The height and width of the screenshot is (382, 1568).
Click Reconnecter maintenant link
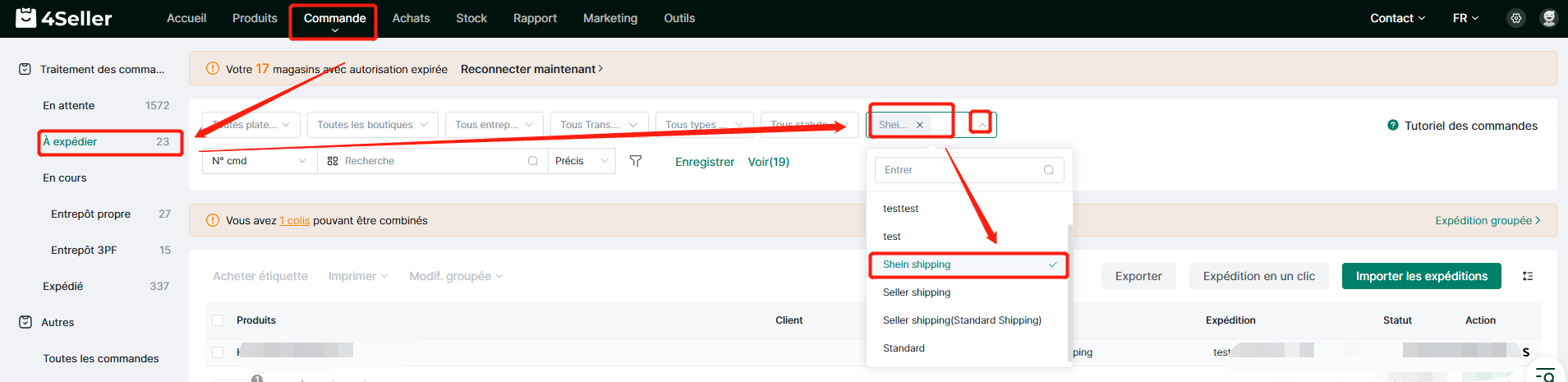point(531,69)
